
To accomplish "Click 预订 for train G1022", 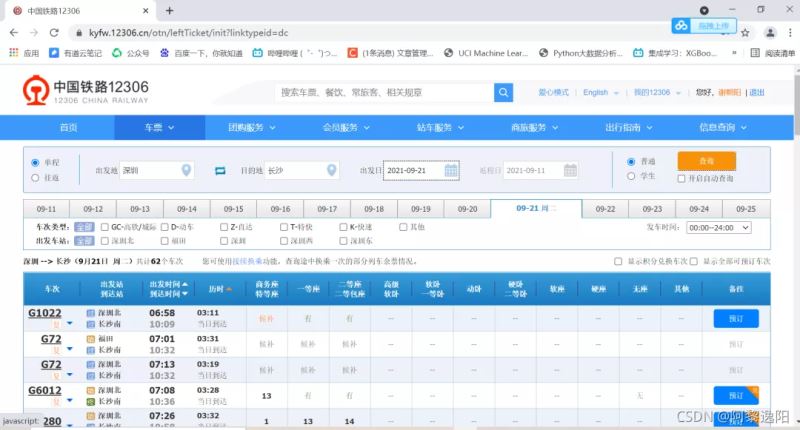I will [736, 318].
